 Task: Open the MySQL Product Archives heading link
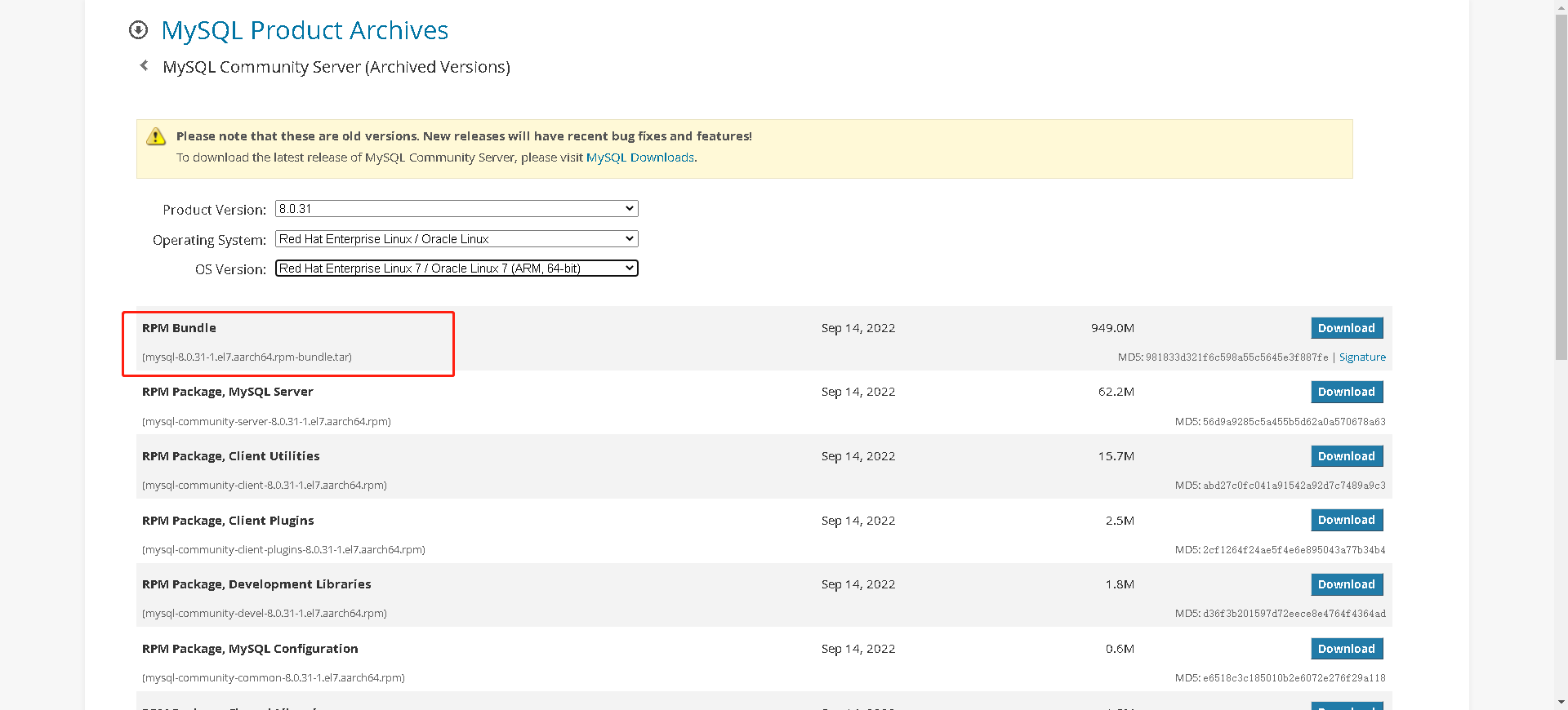tap(305, 30)
